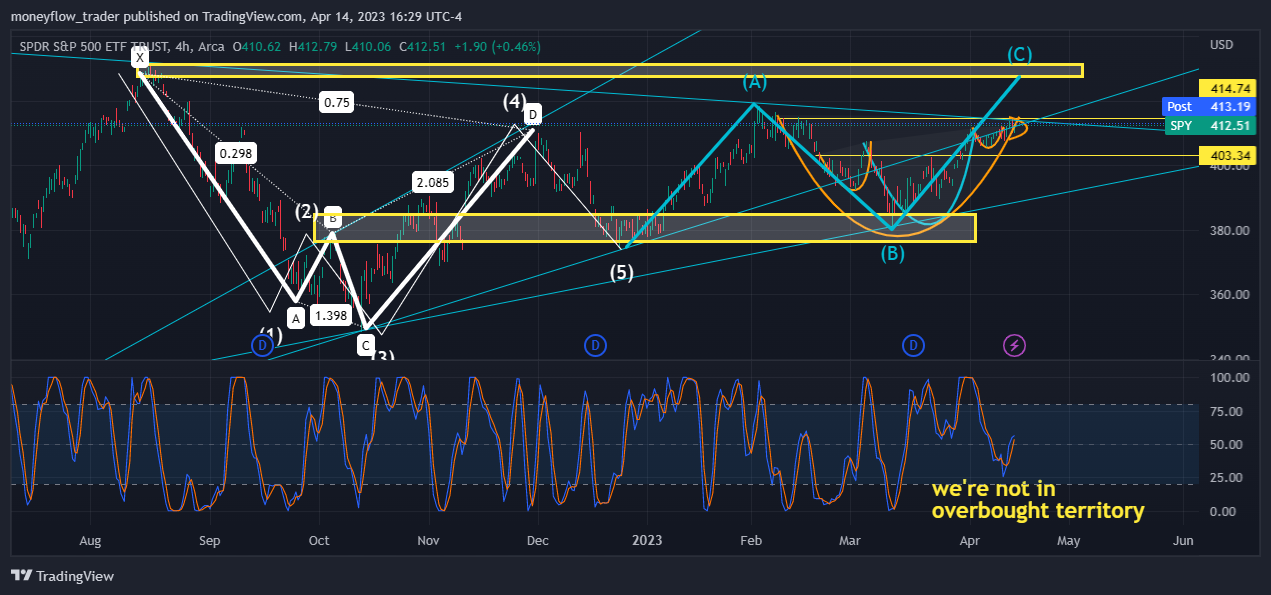Click the yellow 'not in overbought territory' note
1271x595 pixels.
coord(1038,500)
